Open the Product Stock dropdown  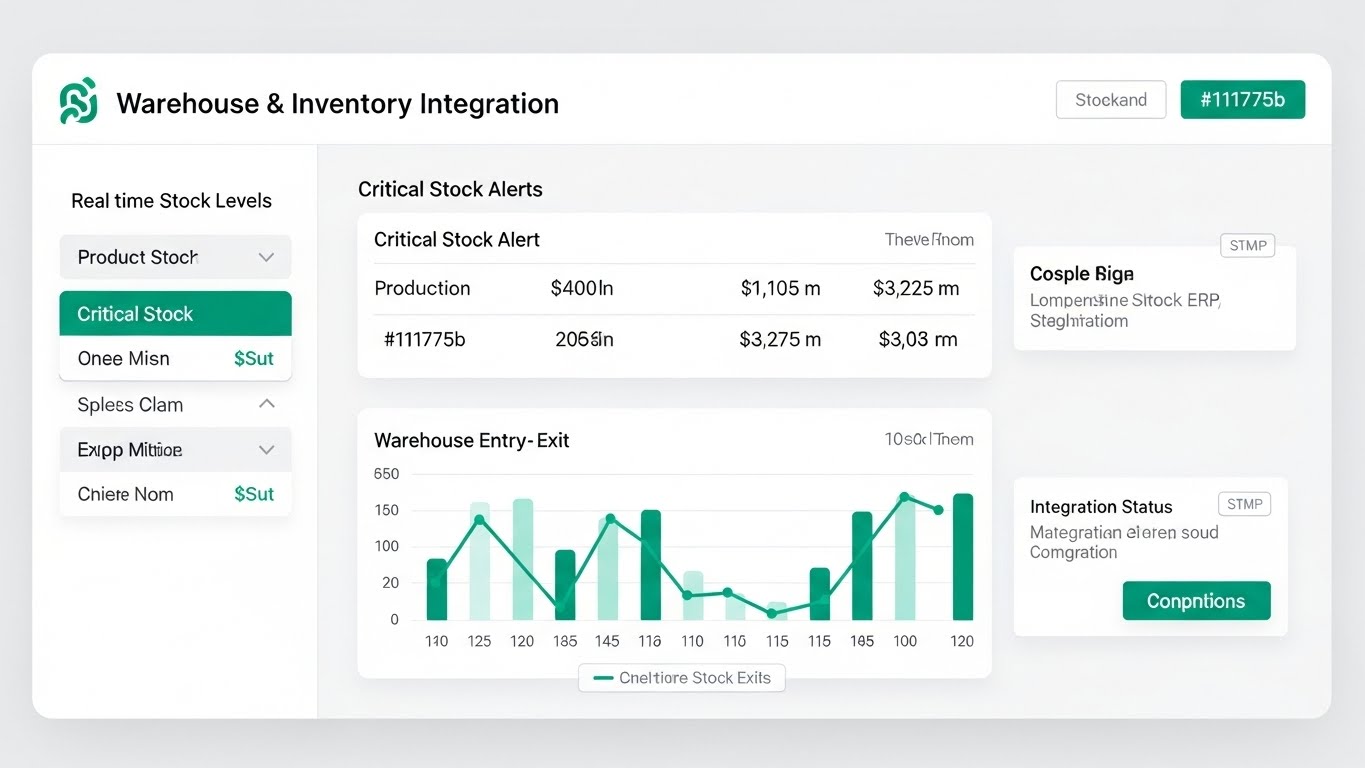[175, 257]
